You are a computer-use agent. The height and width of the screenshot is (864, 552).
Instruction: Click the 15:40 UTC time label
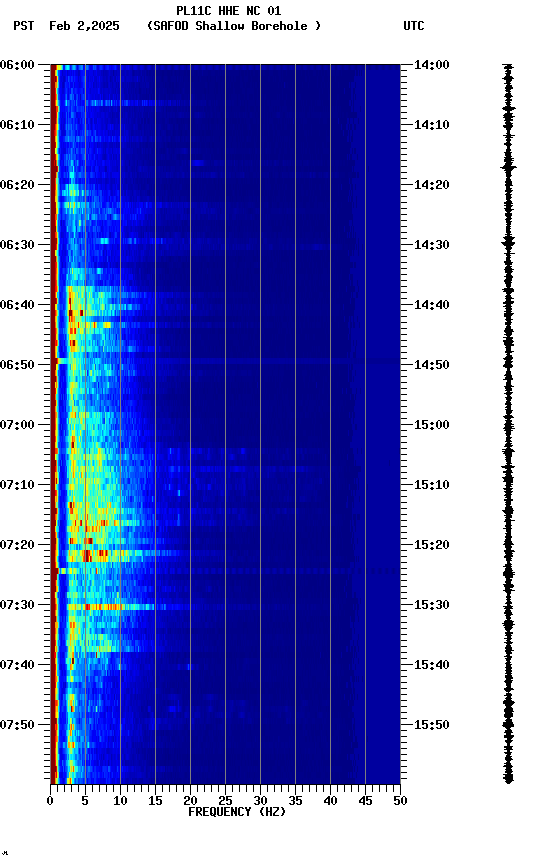click(x=432, y=665)
